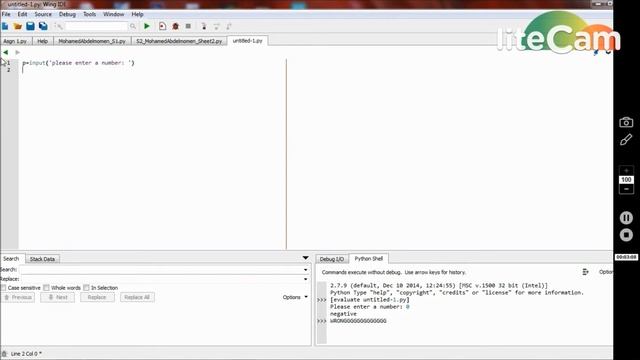Switch to the Asgn 1.py tab

16,41
